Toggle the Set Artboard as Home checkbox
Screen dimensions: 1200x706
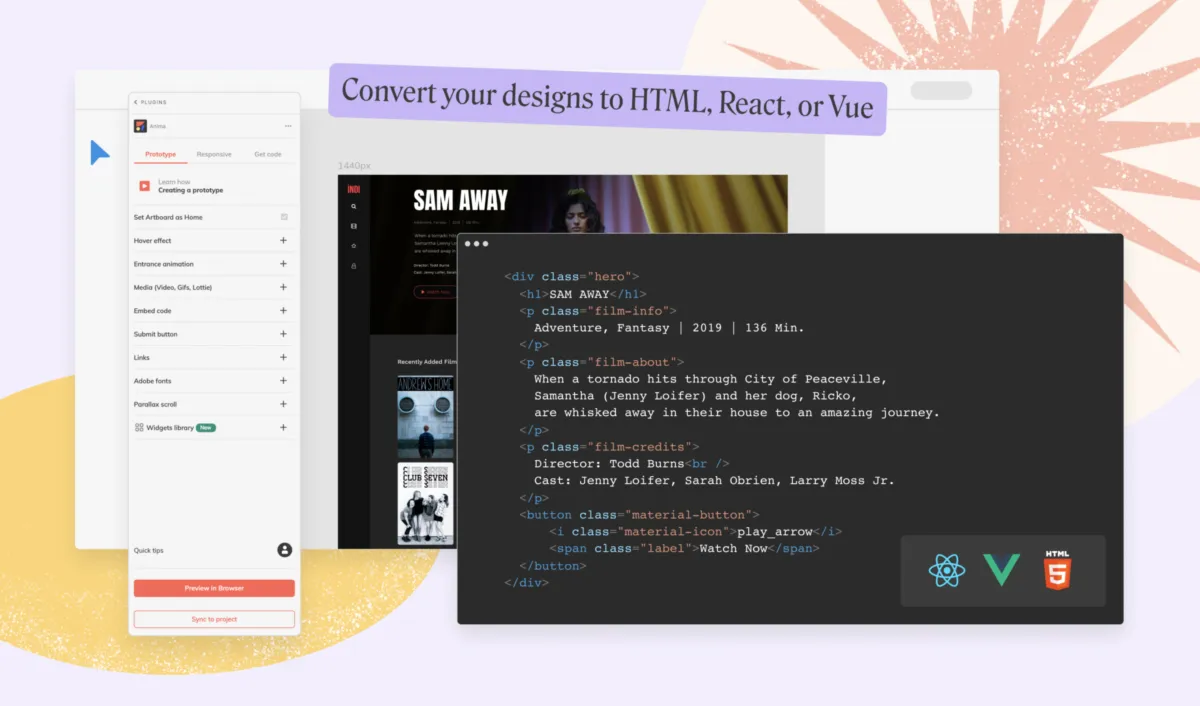284,217
